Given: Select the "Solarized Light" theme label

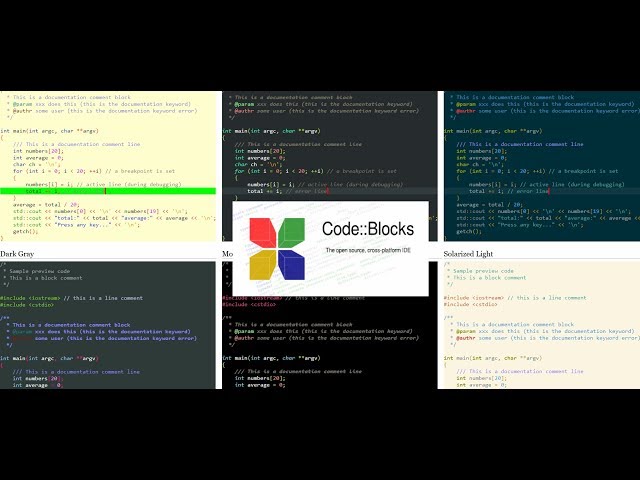Looking at the screenshot, I should click(x=468, y=254).
